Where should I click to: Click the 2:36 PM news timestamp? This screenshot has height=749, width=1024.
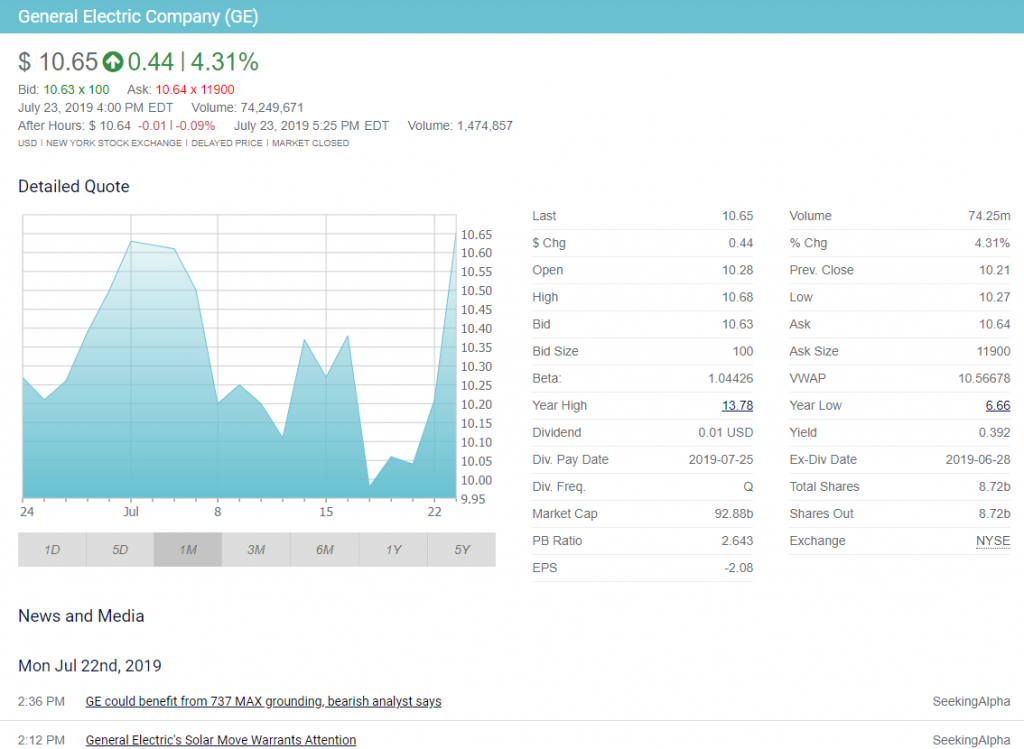[x=41, y=701]
